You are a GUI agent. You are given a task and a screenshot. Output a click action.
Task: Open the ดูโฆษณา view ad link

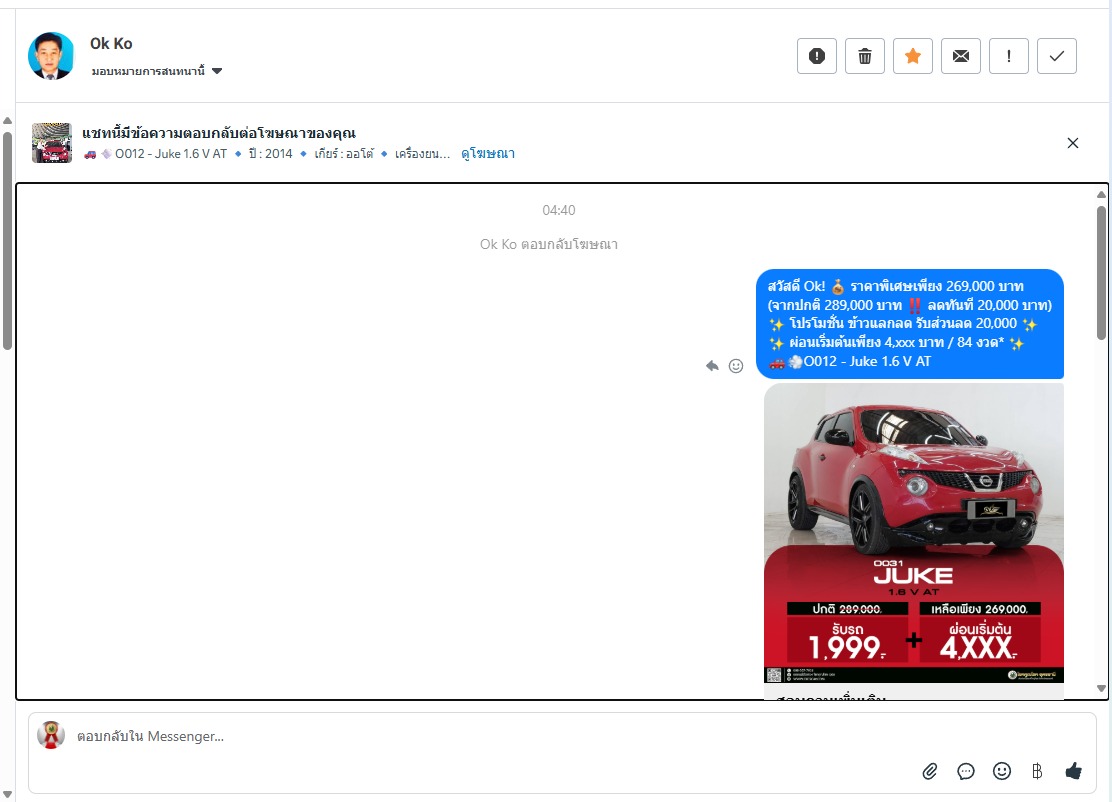[x=487, y=154]
